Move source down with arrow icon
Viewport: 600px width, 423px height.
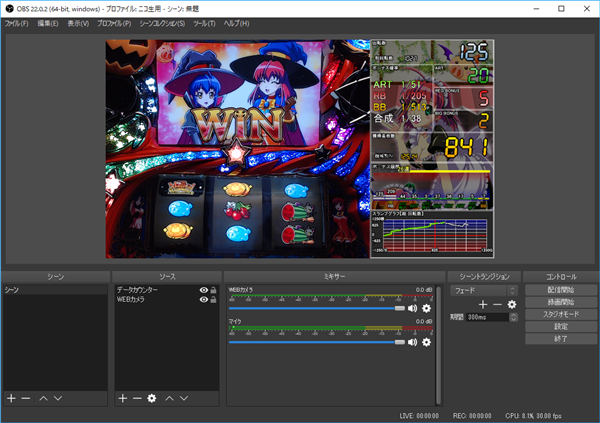pos(184,399)
